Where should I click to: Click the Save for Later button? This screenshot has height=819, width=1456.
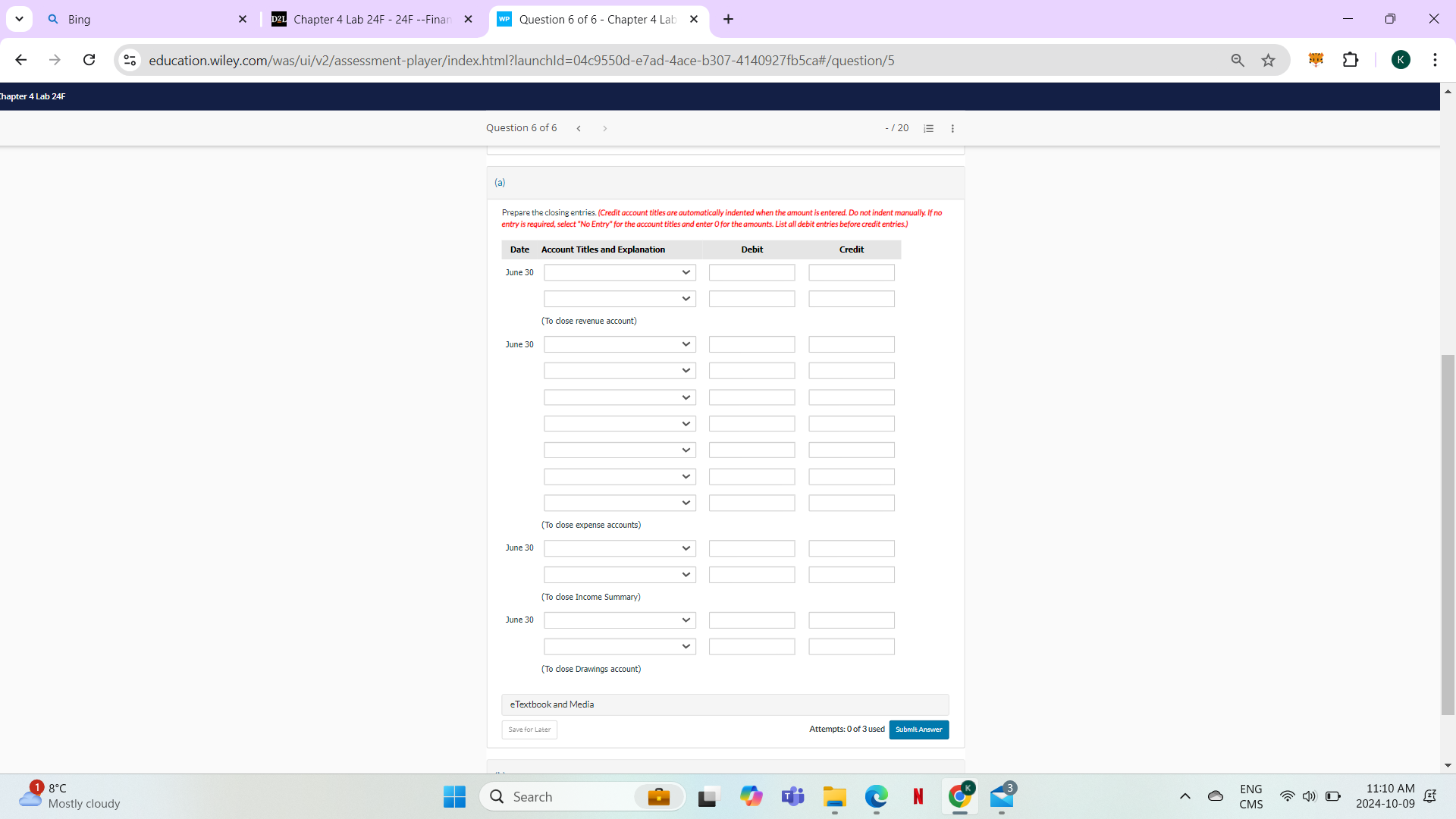[x=529, y=730]
